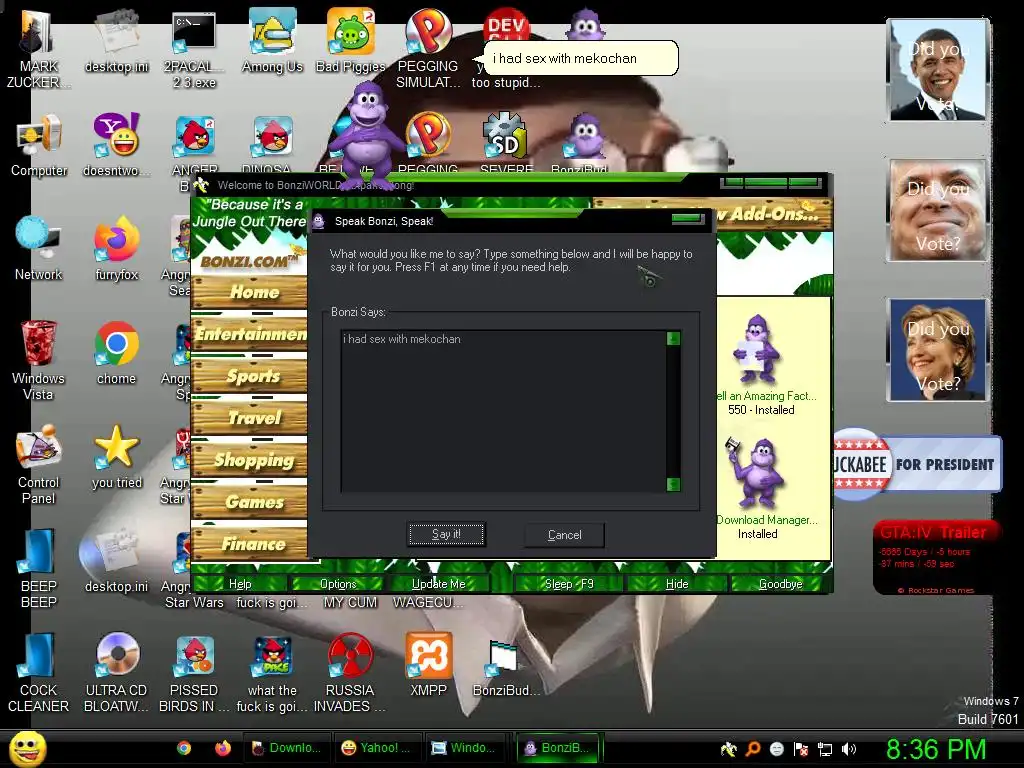Click the Bonzi Says scrollbar up arrow

coord(673,338)
